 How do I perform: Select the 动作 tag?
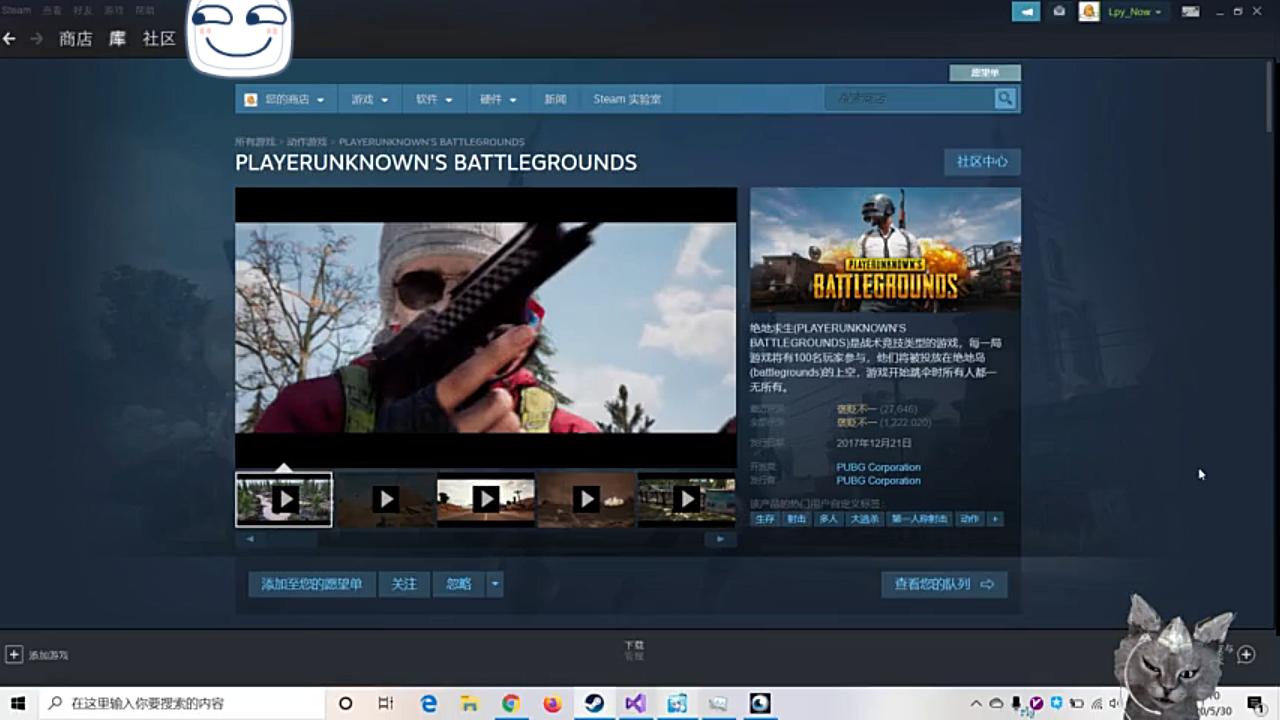(970, 519)
